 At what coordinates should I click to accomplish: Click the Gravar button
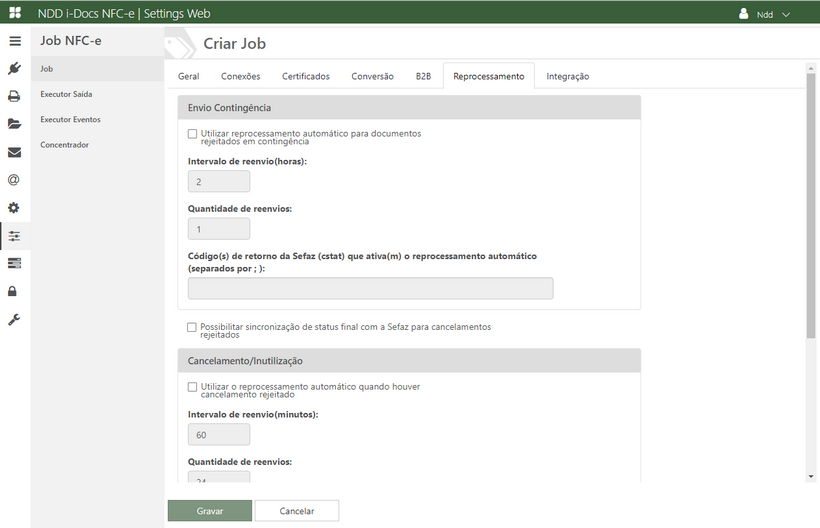[x=210, y=511]
